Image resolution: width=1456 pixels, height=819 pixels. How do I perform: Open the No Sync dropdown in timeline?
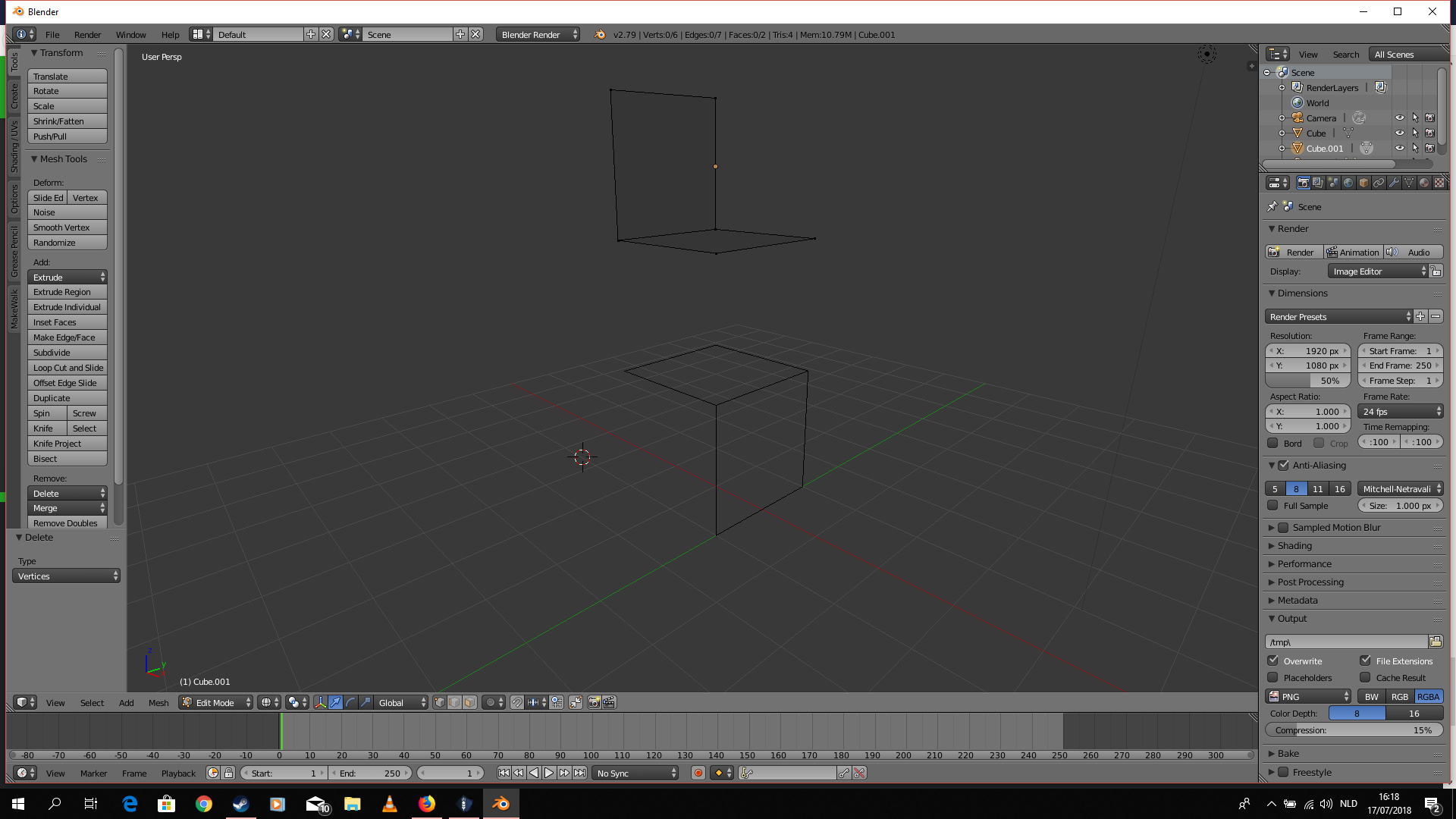coord(635,773)
